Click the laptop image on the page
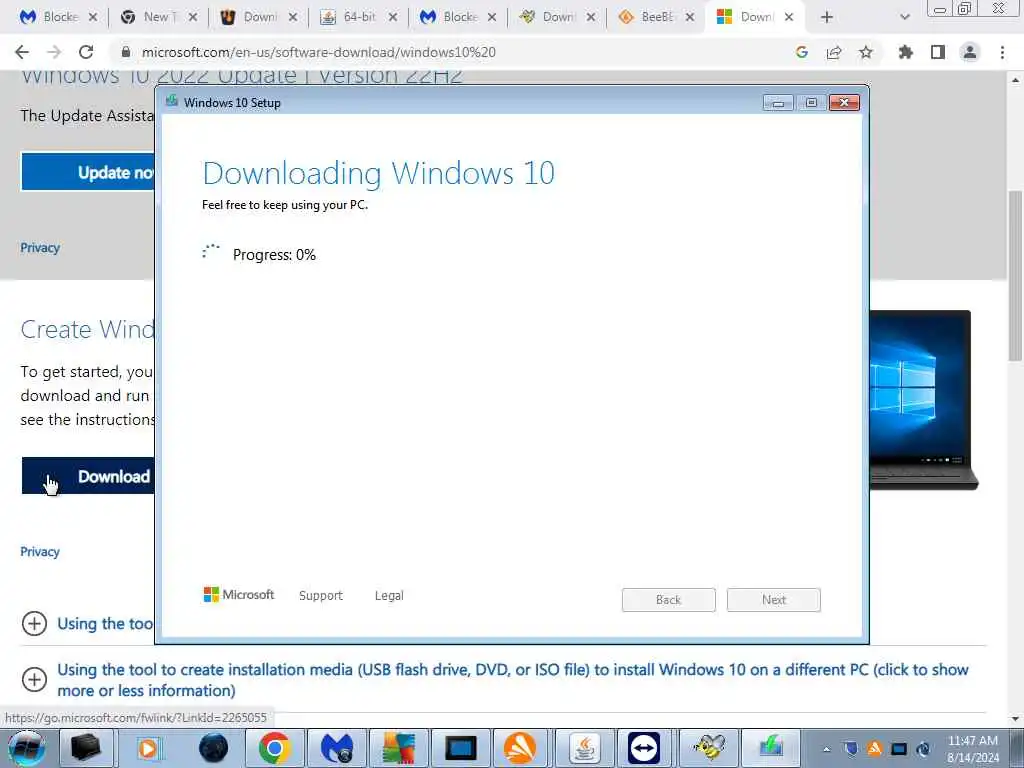 pyautogui.click(x=923, y=400)
